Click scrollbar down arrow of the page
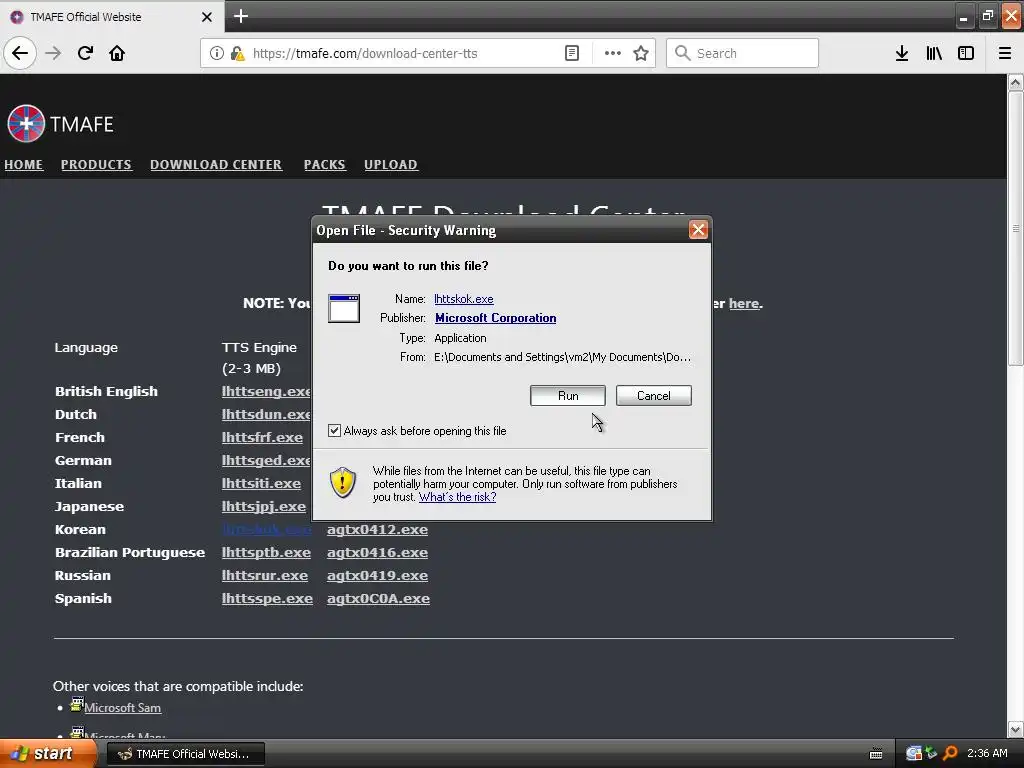This screenshot has height=768, width=1024. pos(1015,729)
